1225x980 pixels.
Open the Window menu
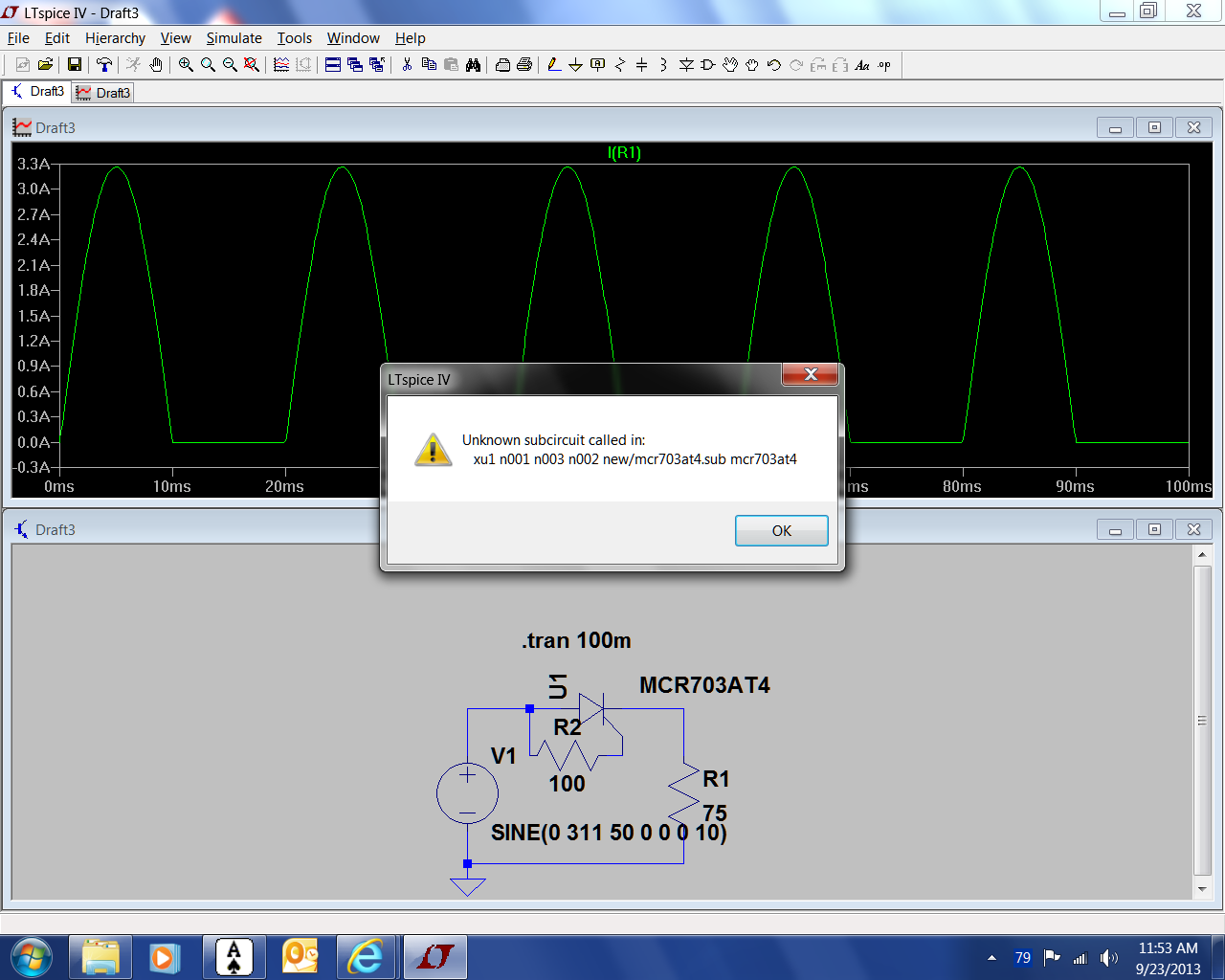[x=353, y=38]
